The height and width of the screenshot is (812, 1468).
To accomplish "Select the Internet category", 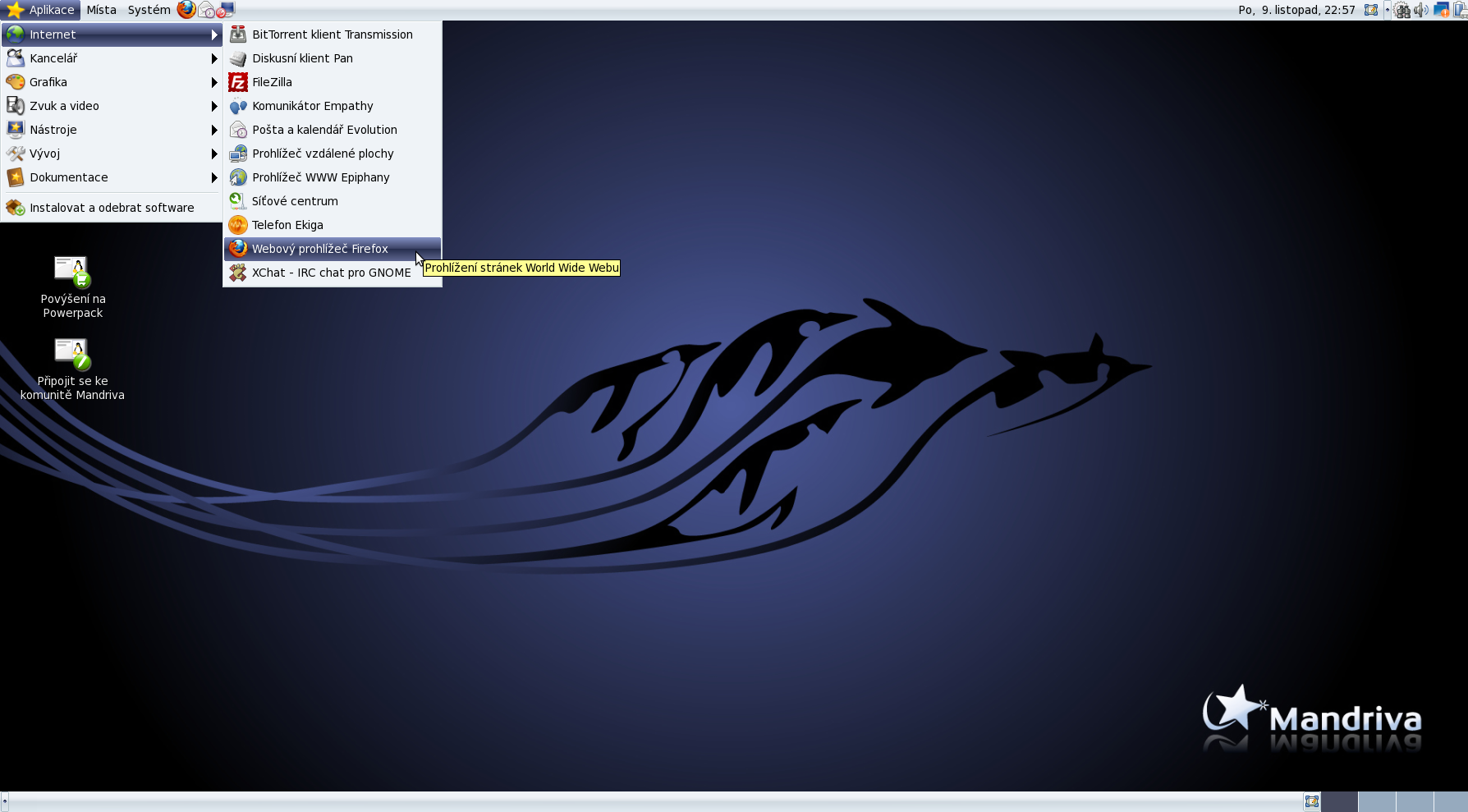I will 112,34.
